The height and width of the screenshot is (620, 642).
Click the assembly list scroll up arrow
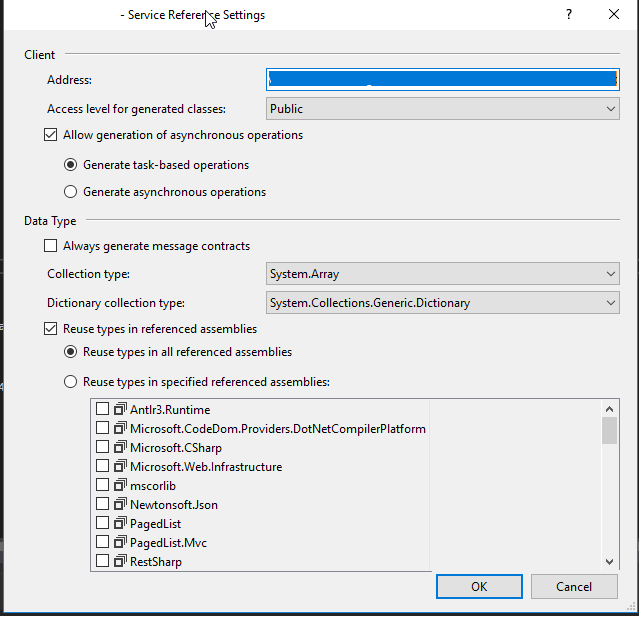pos(609,409)
